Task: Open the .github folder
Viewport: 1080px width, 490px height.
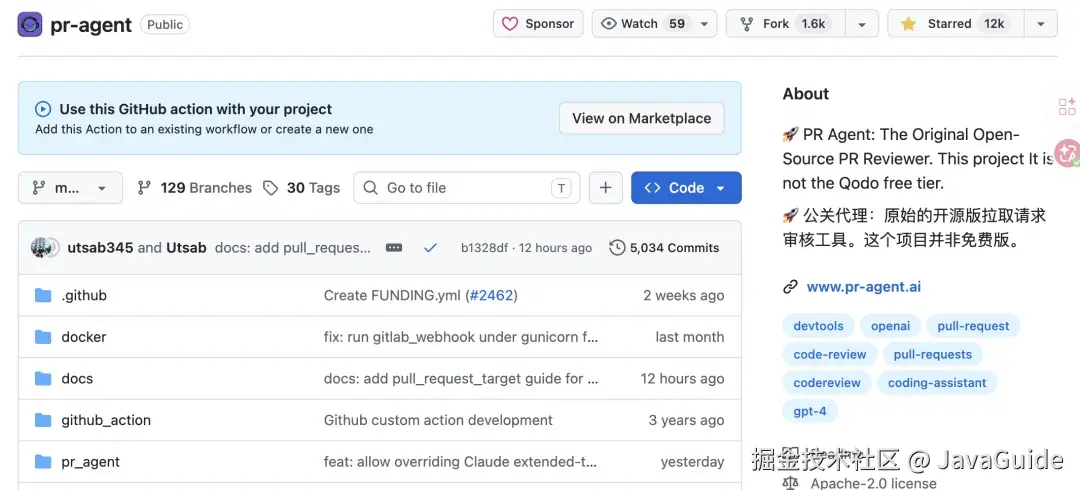Action: pos(84,295)
